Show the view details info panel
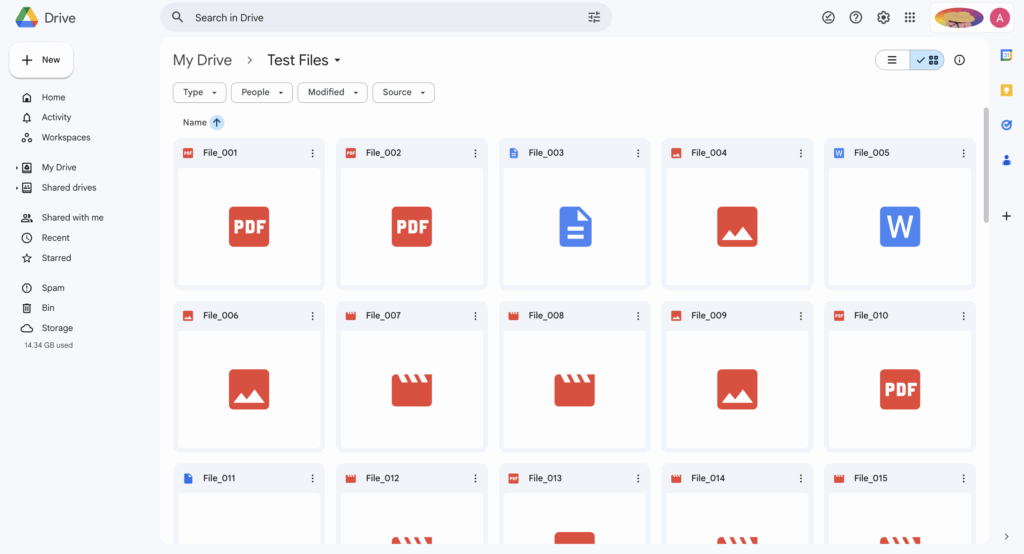 960,60
